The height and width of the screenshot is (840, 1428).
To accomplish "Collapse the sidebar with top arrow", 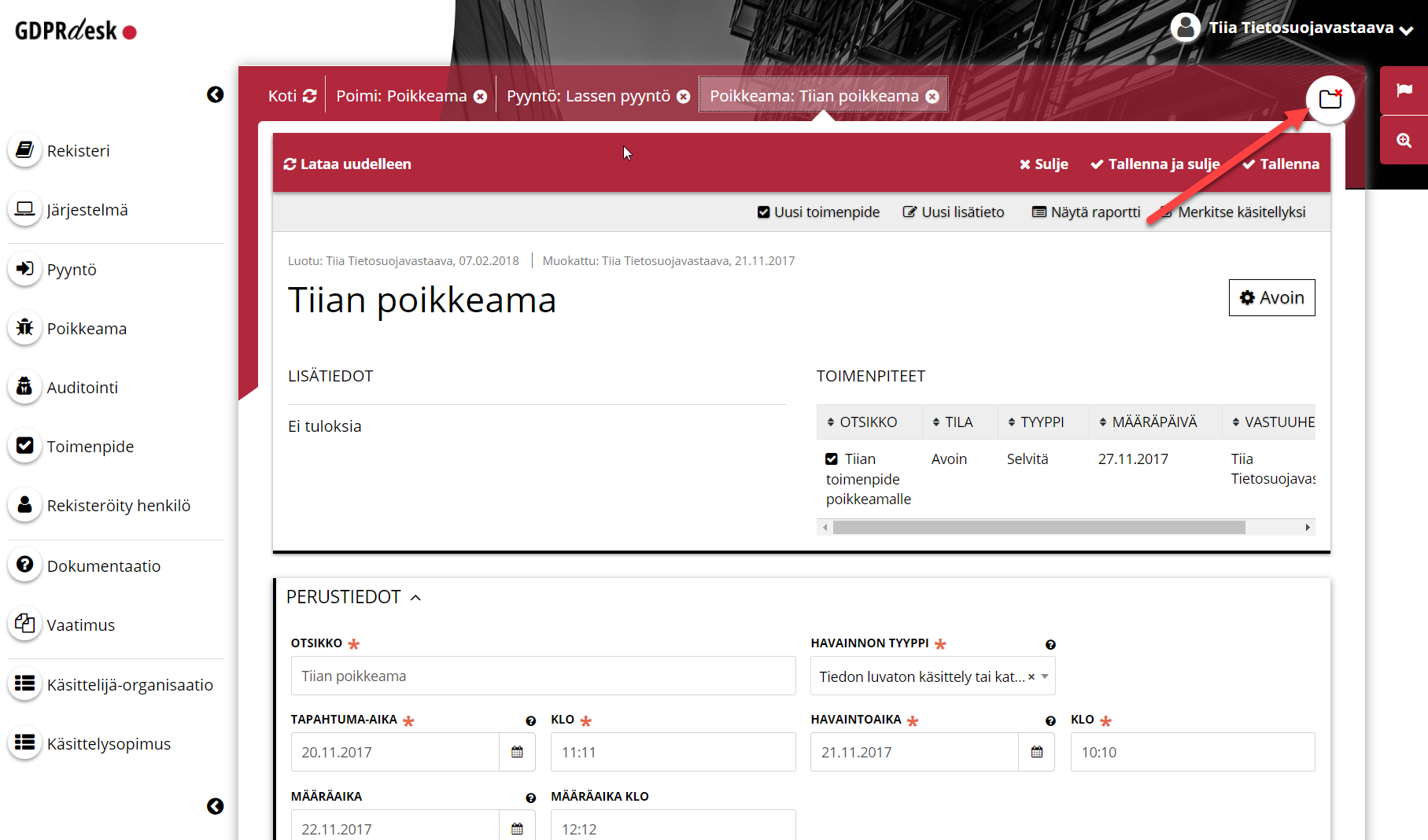I will pos(215,94).
